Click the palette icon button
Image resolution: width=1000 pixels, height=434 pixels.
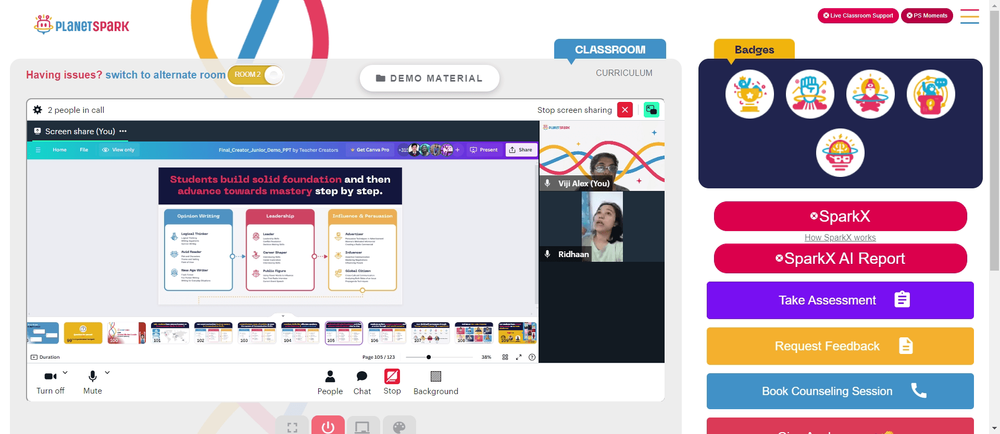399,426
